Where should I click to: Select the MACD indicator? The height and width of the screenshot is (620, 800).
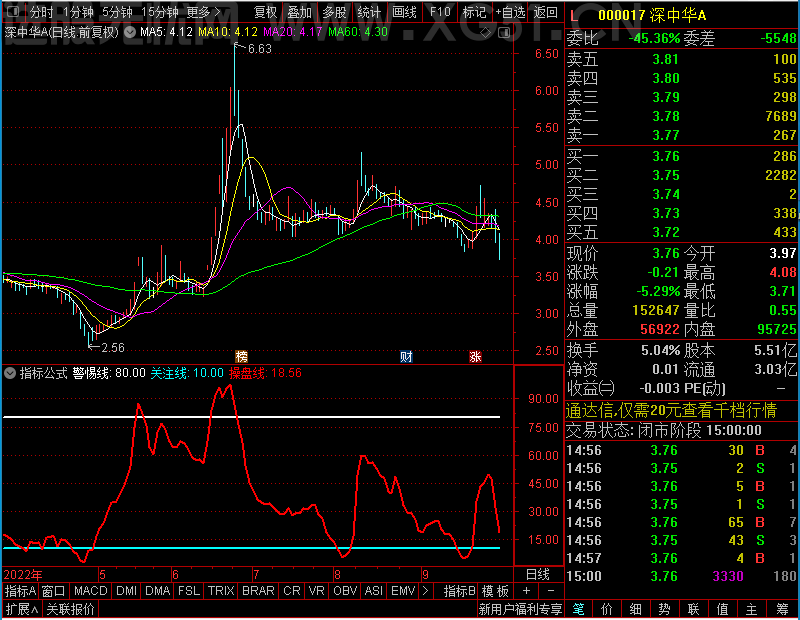tap(90, 591)
